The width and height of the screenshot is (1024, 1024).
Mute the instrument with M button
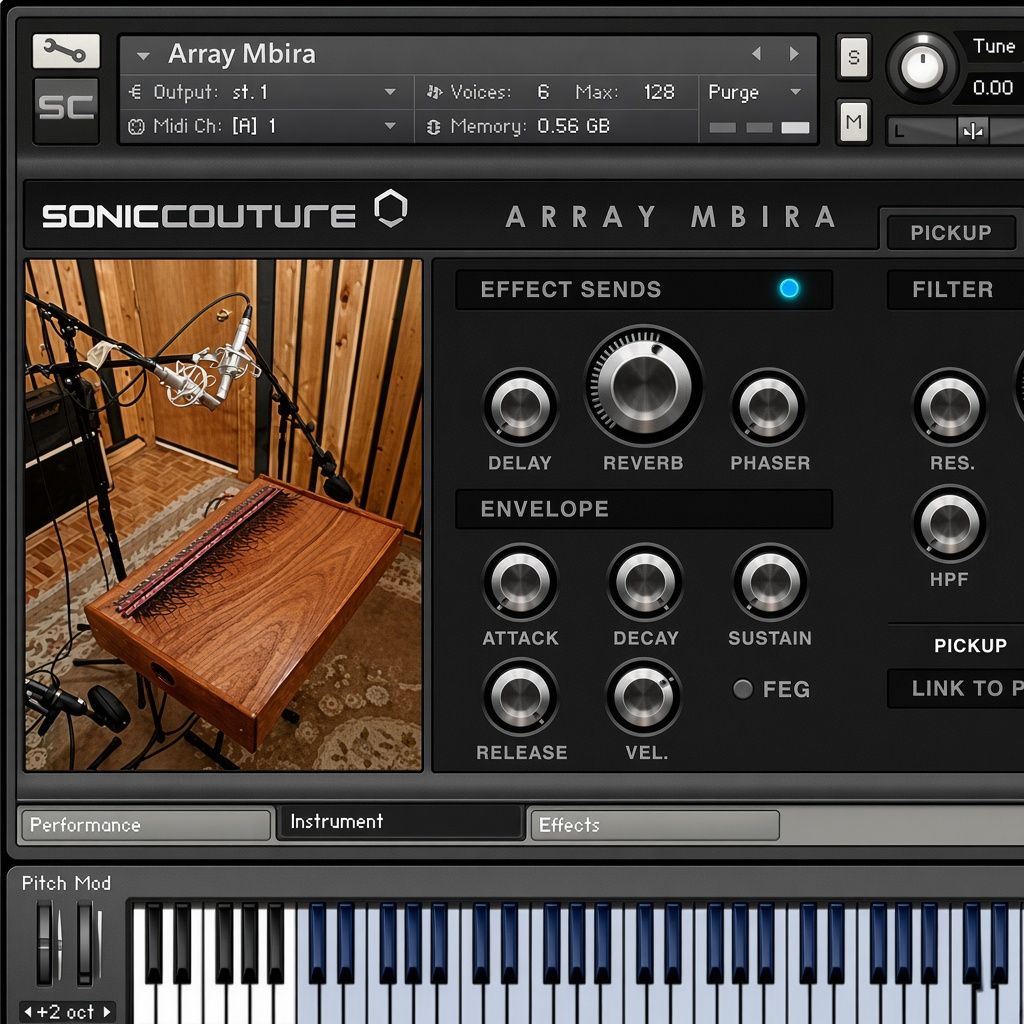click(x=854, y=121)
